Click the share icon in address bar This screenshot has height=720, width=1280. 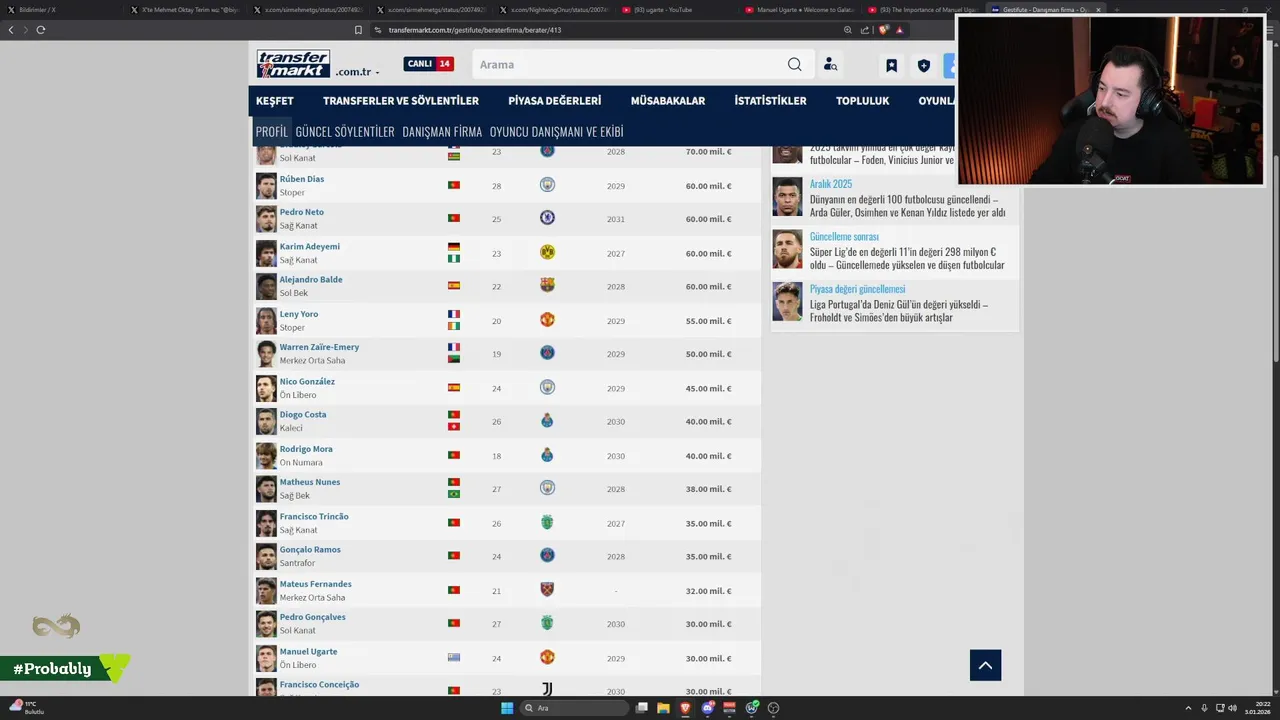point(864,30)
